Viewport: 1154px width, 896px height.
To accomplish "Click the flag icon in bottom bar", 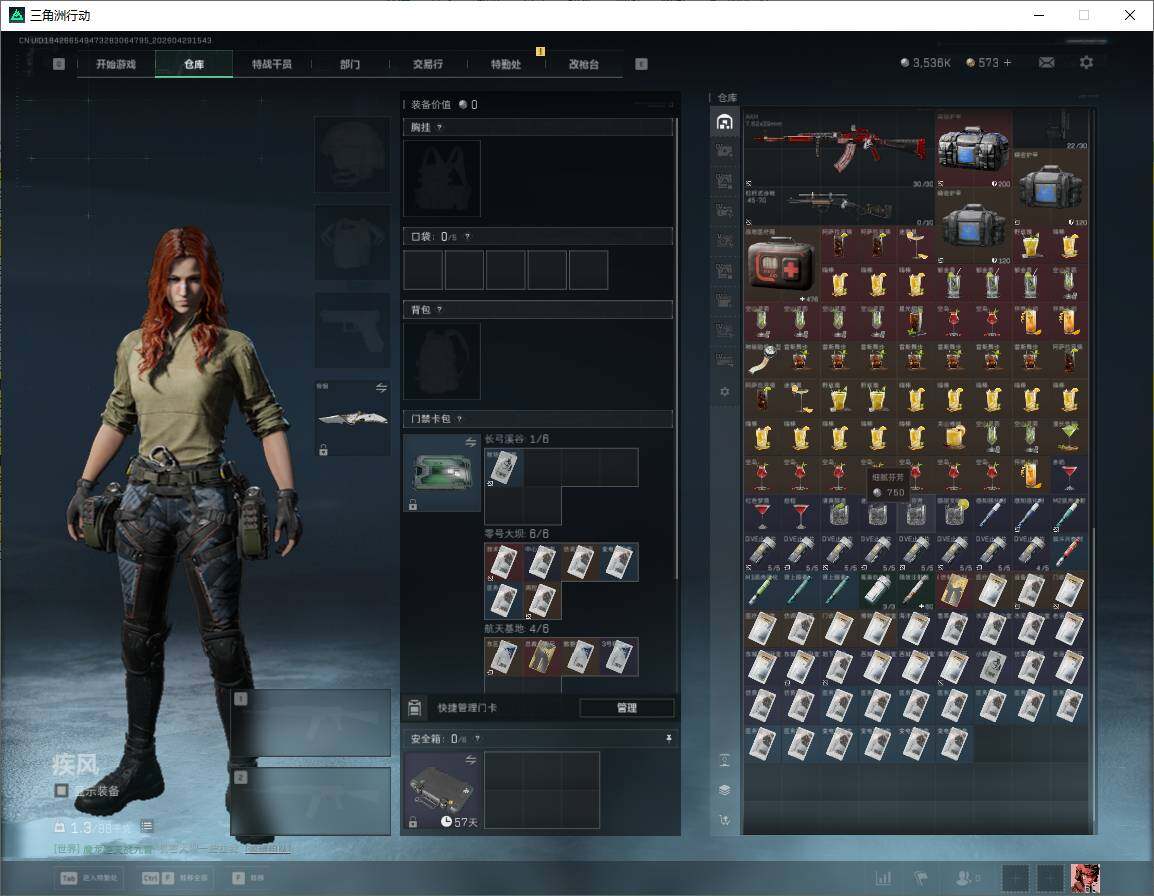I will (x=920, y=878).
